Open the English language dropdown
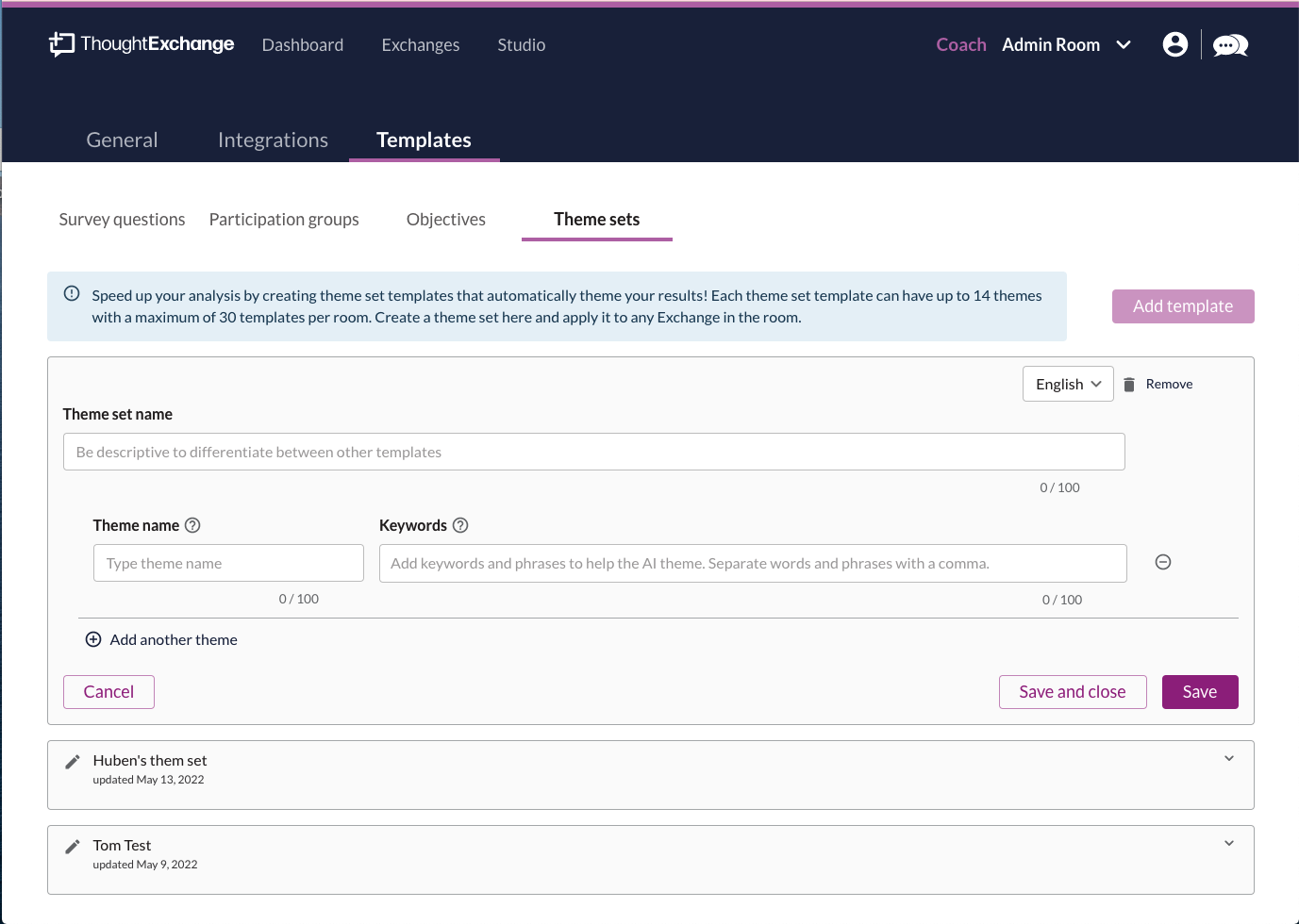The height and width of the screenshot is (924, 1299). [1068, 384]
